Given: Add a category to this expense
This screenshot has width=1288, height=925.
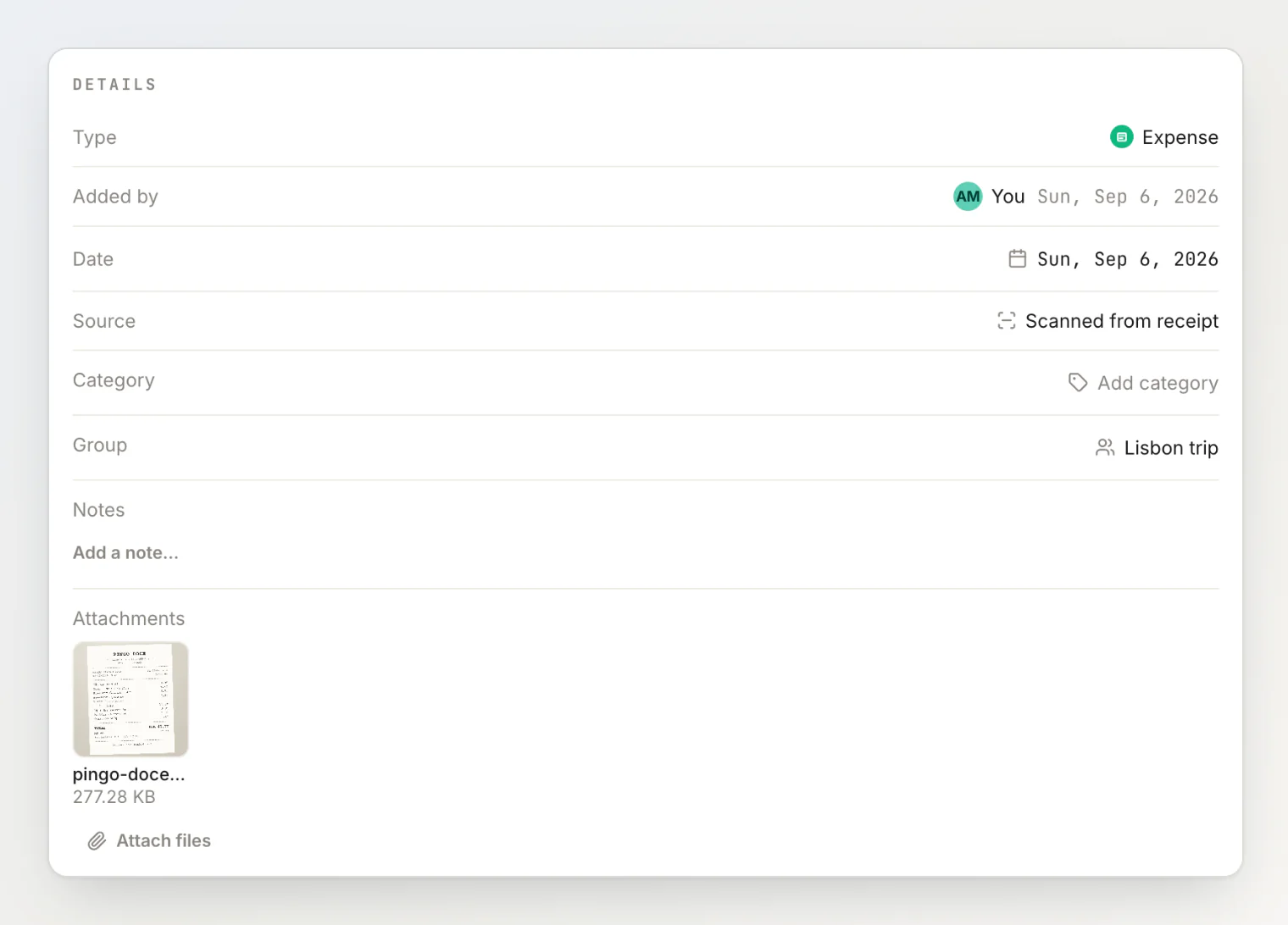Looking at the screenshot, I should (1143, 383).
